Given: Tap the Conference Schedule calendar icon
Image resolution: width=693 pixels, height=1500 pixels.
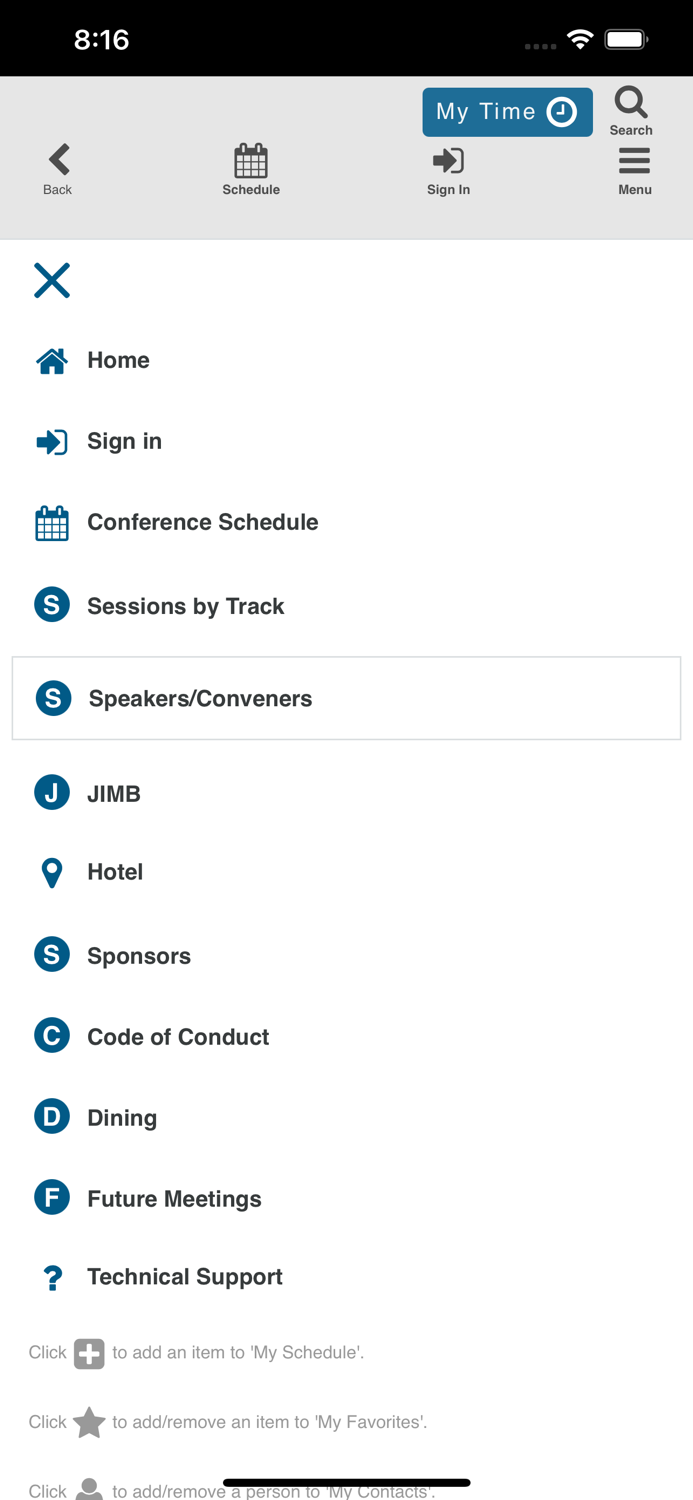Looking at the screenshot, I should point(52,523).
